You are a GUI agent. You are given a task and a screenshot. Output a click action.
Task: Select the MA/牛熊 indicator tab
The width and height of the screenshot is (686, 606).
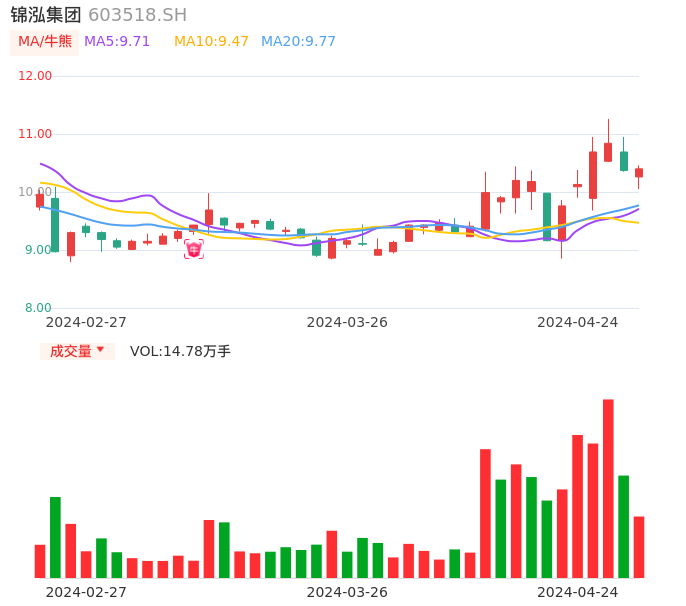(x=45, y=42)
